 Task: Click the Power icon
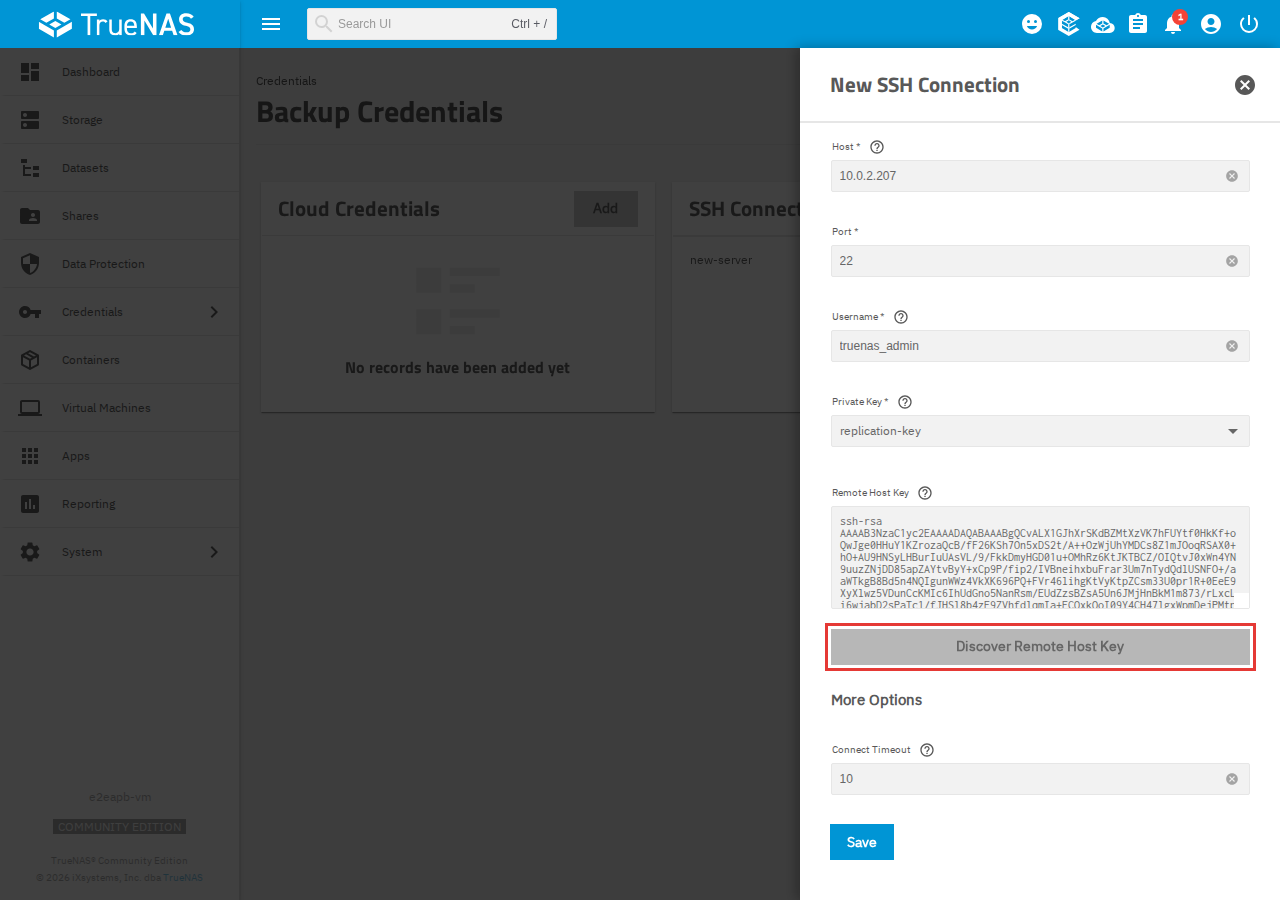[x=1248, y=24]
